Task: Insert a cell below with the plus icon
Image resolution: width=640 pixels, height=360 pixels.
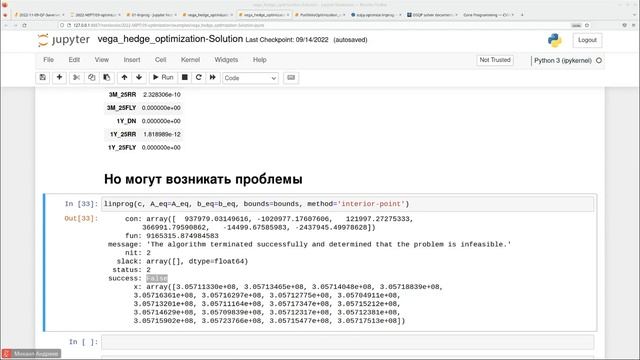Action: (x=59, y=78)
